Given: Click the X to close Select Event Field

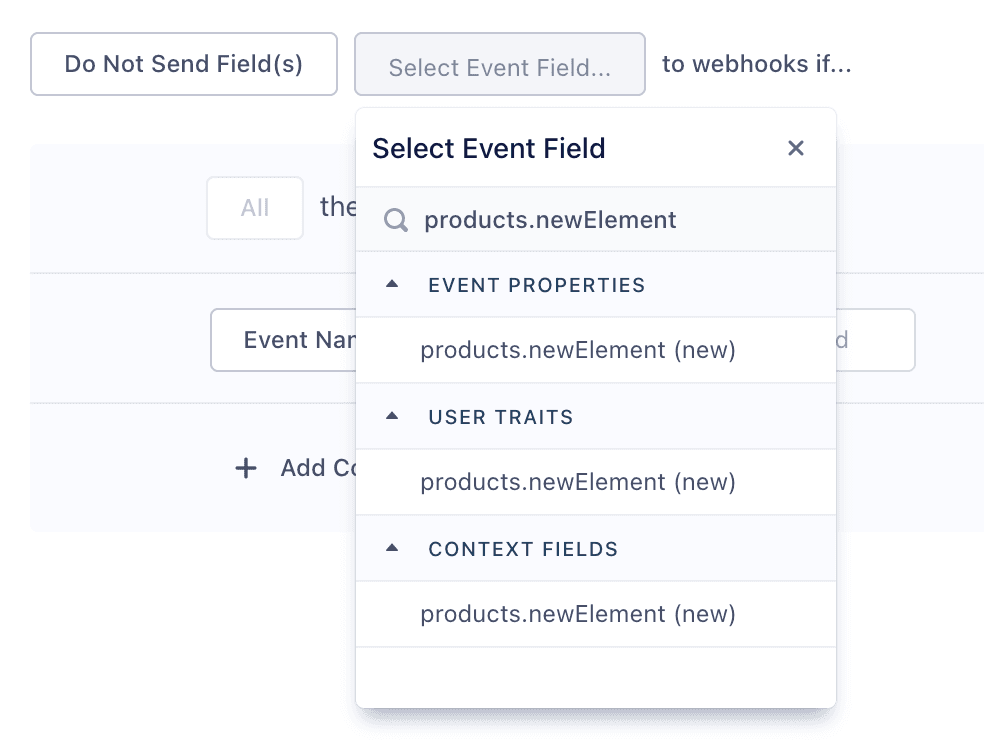Looking at the screenshot, I should coord(796,147).
